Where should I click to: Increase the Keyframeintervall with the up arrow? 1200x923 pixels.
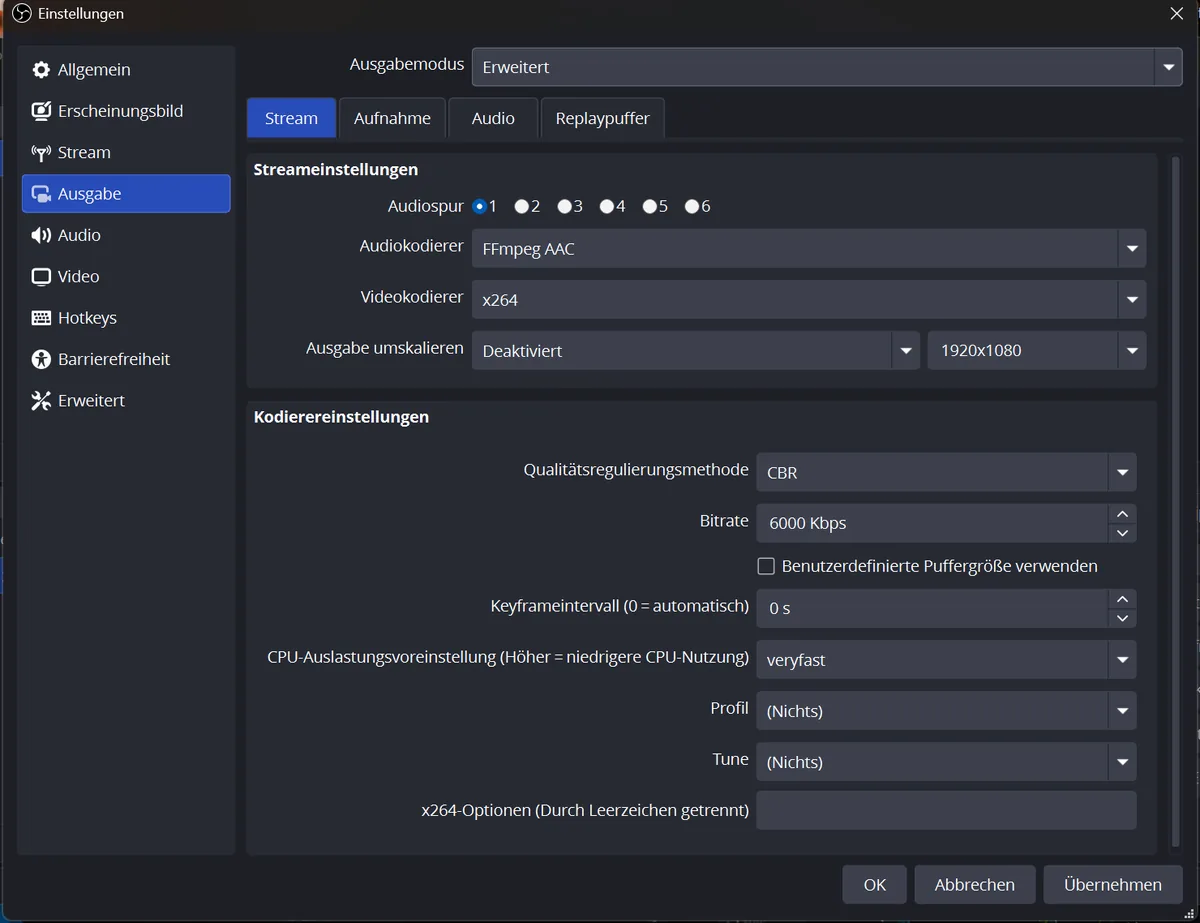pos(1122,599)
